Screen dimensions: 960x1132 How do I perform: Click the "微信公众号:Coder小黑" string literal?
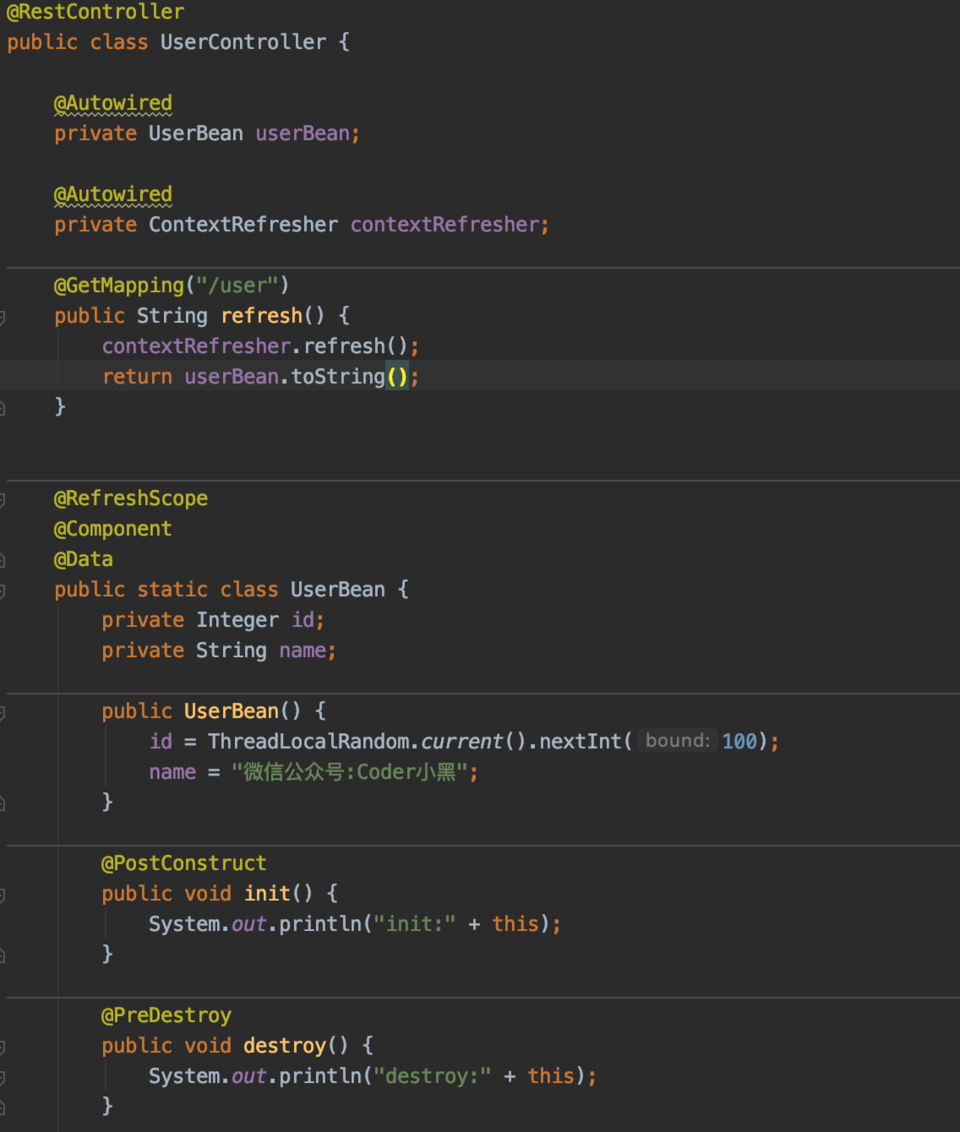(350, 772)
